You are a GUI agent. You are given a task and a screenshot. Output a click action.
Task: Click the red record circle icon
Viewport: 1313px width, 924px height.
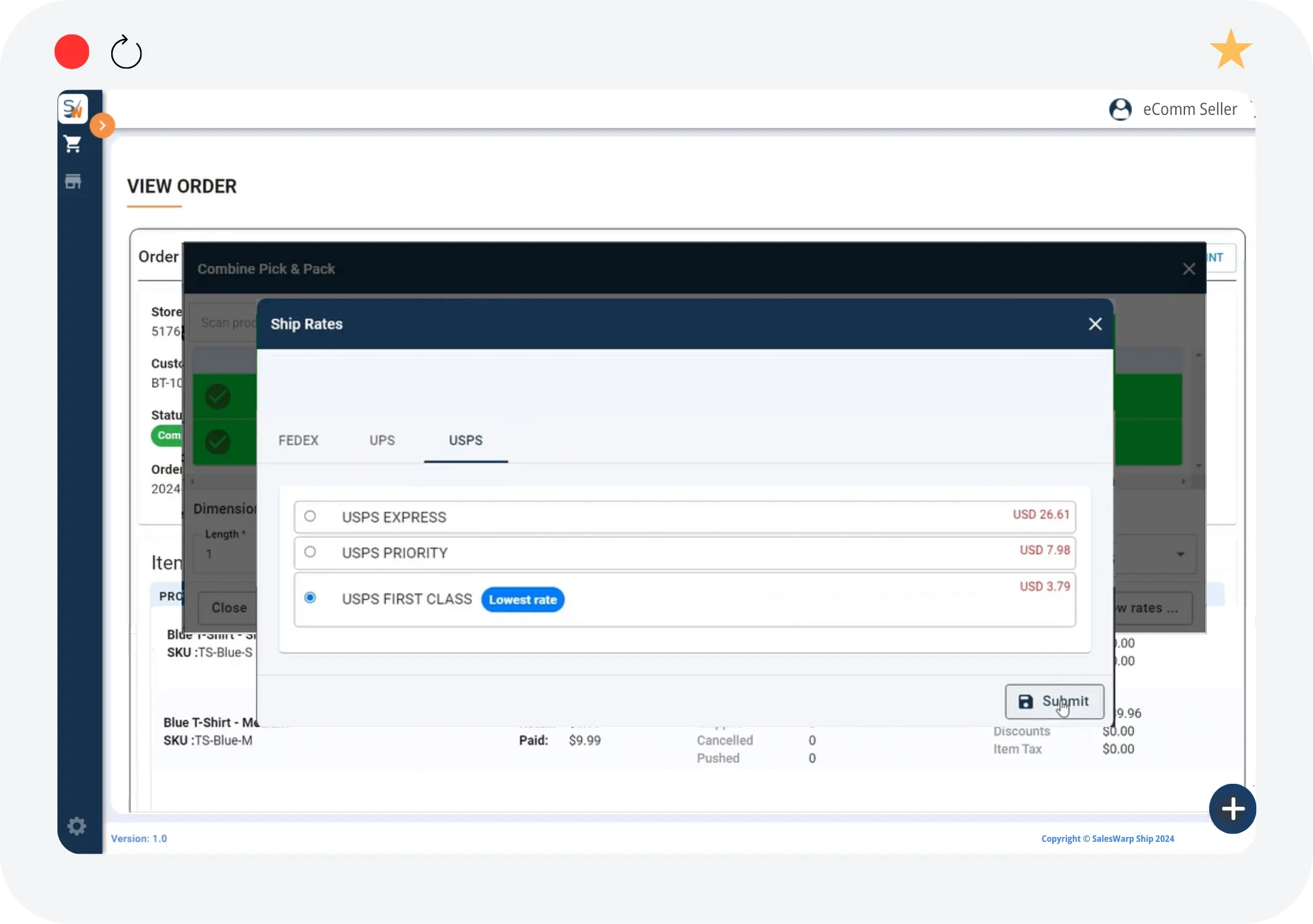[x=72, y=52]
